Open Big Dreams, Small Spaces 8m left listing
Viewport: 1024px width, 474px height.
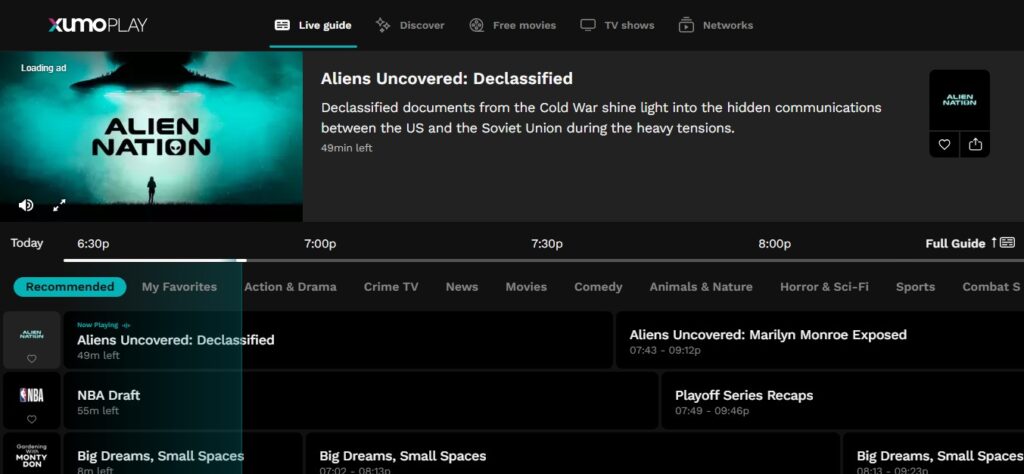tap(183, 454)
